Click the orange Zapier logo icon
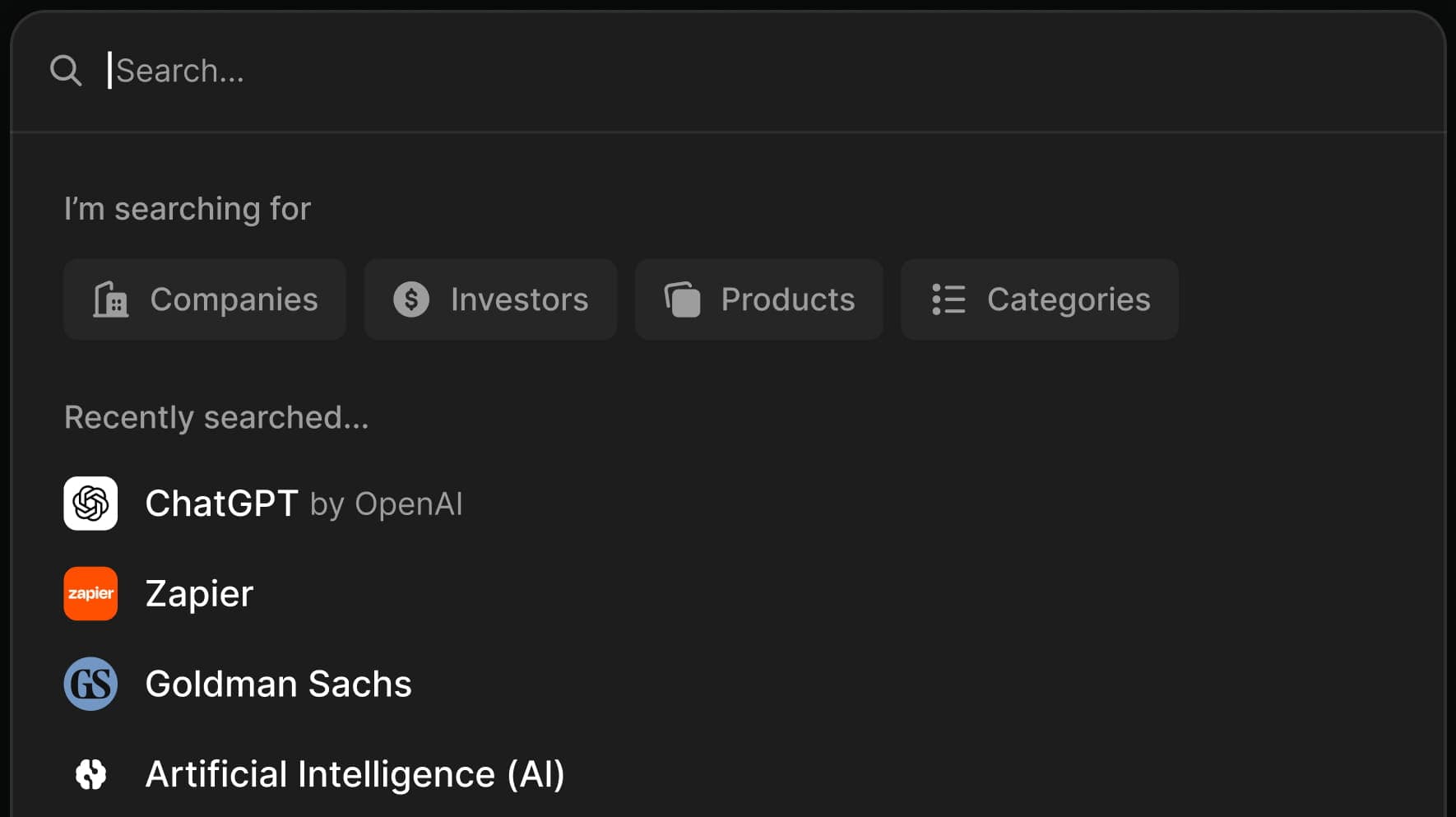 click(90, 593)
